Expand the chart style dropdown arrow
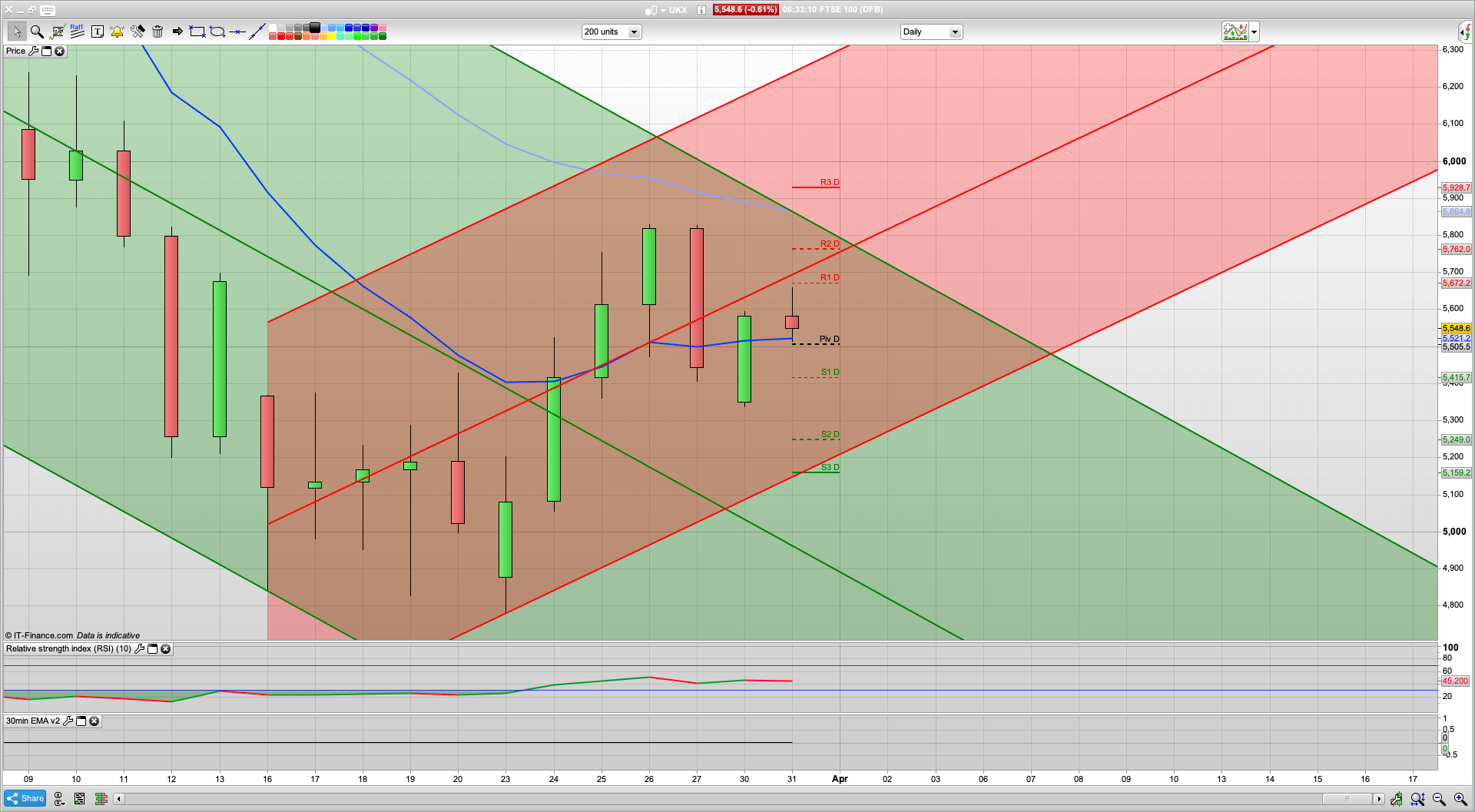Viewport: 1475px width, 812px height. [x=1254, y=32]
